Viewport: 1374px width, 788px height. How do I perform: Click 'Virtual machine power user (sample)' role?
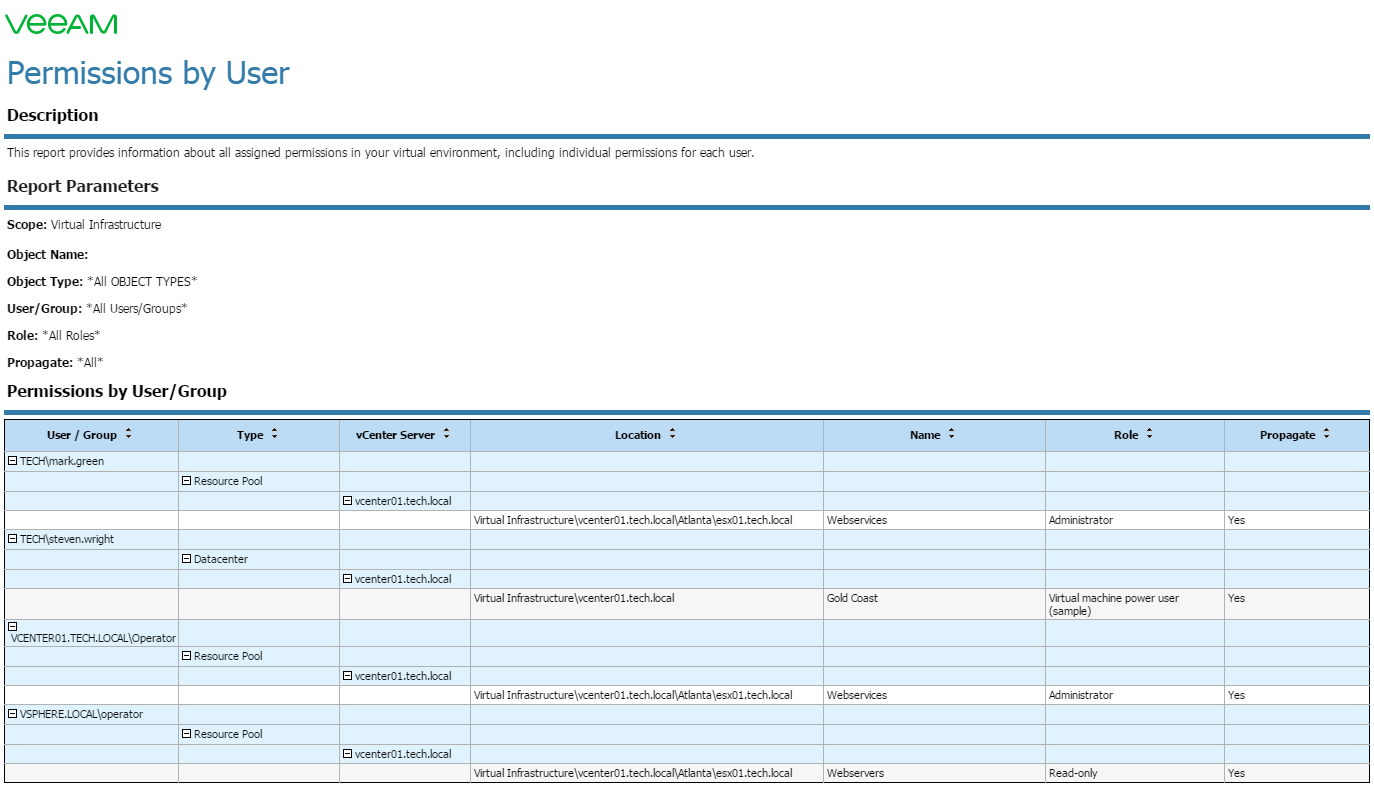[x=1114, y=604]
